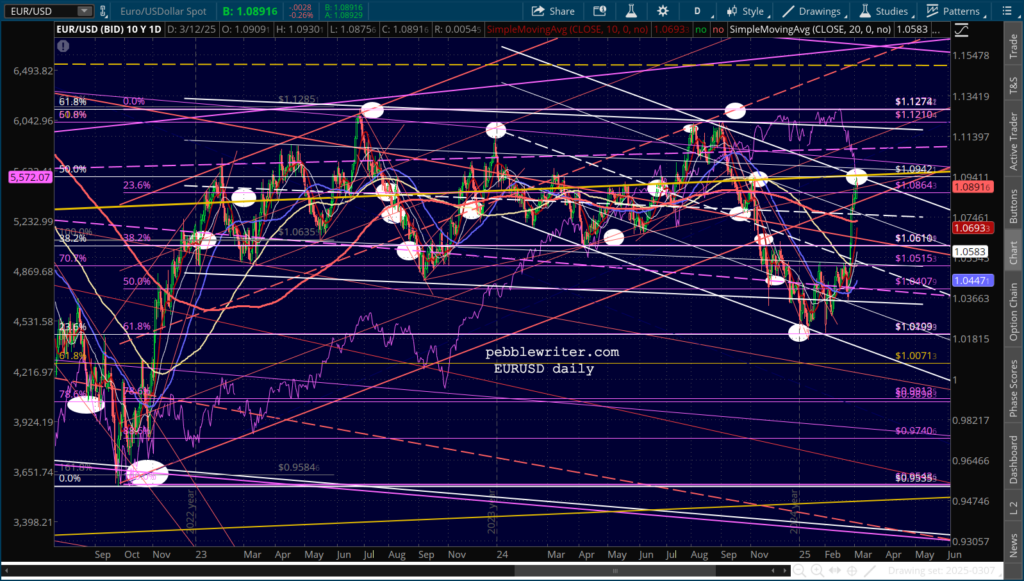The height and width of the screenshot is (581, 1024).
Task: Open the Patterns menu
Action: [x=954, y=11]
